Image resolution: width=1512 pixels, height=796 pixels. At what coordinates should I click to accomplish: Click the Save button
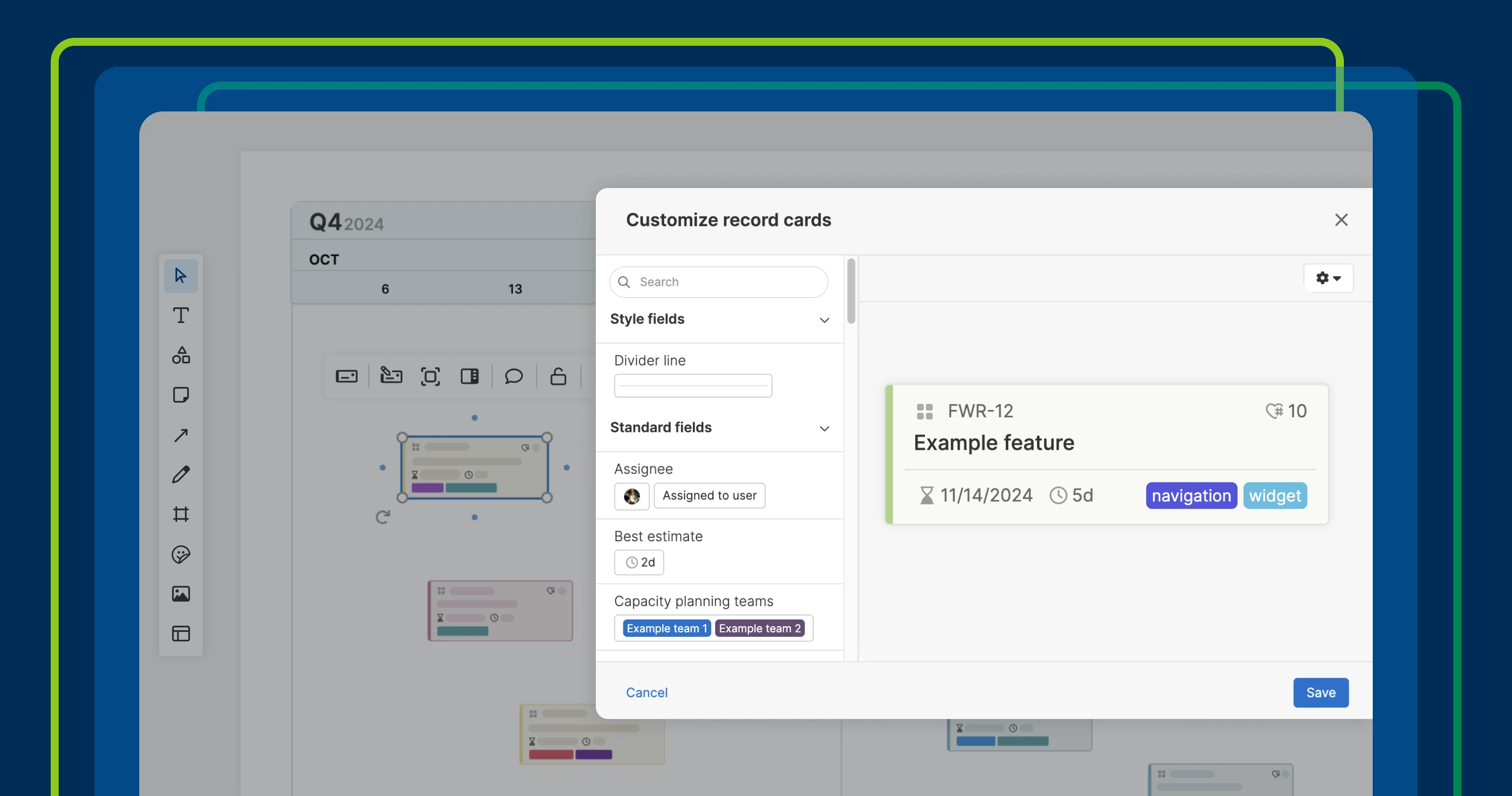(x=1321, y=693)
